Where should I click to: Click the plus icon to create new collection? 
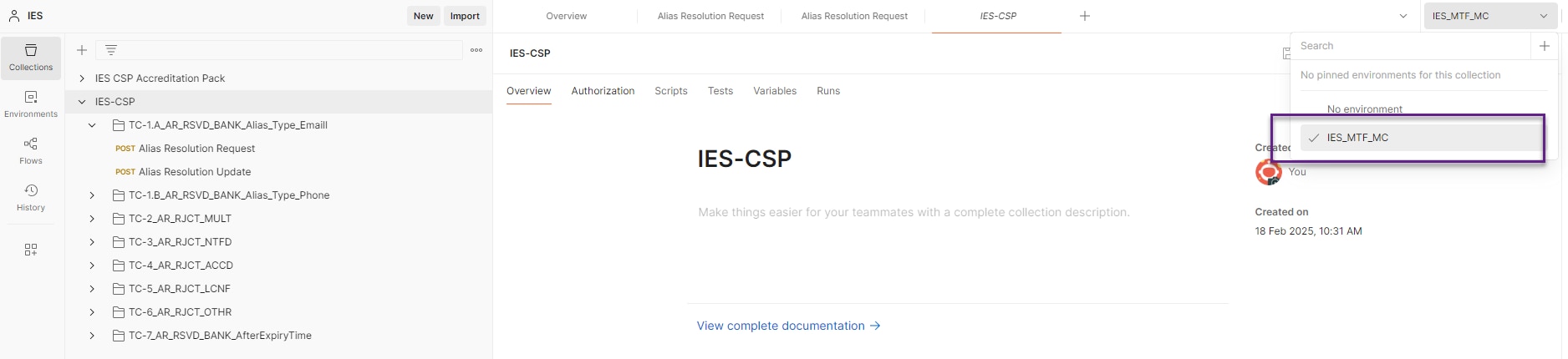(82, 50)
